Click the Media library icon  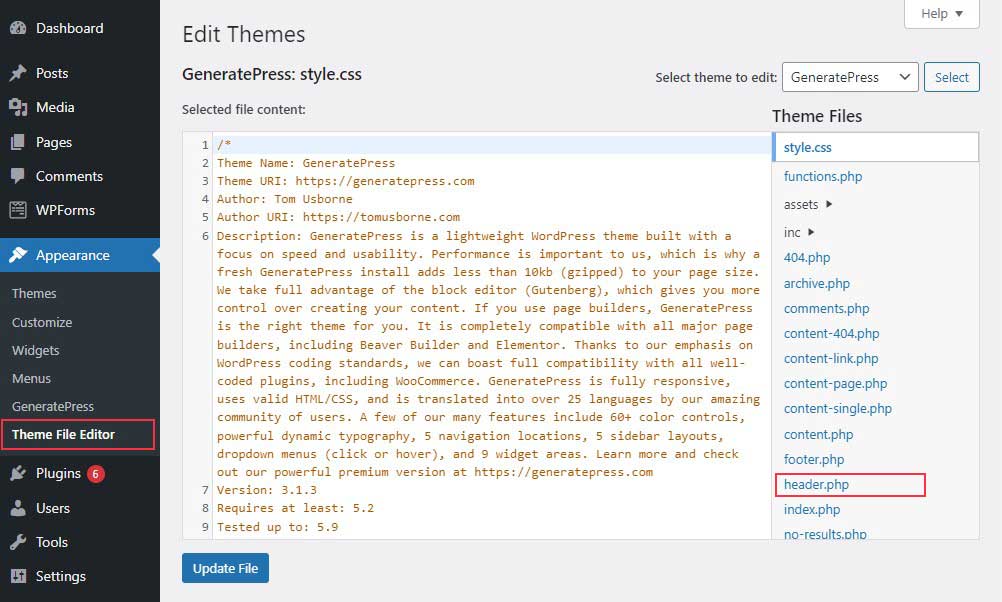18,107
